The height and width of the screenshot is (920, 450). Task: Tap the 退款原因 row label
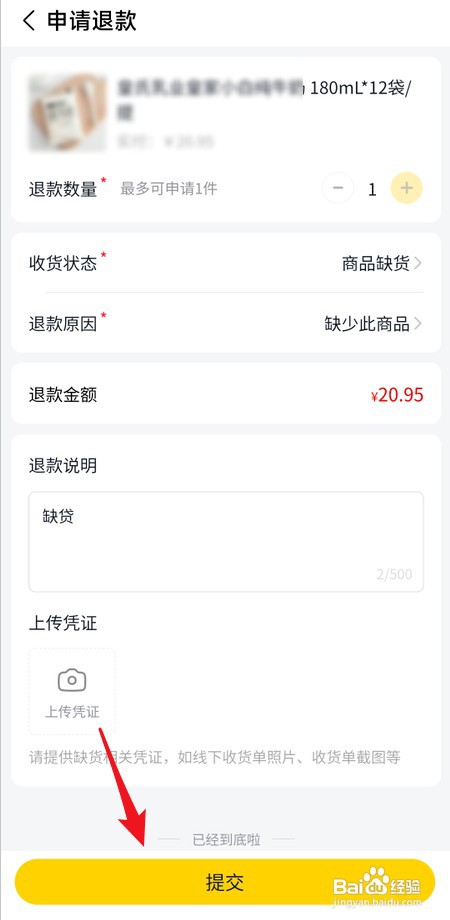pyautogui.click(x=63, y=323)
